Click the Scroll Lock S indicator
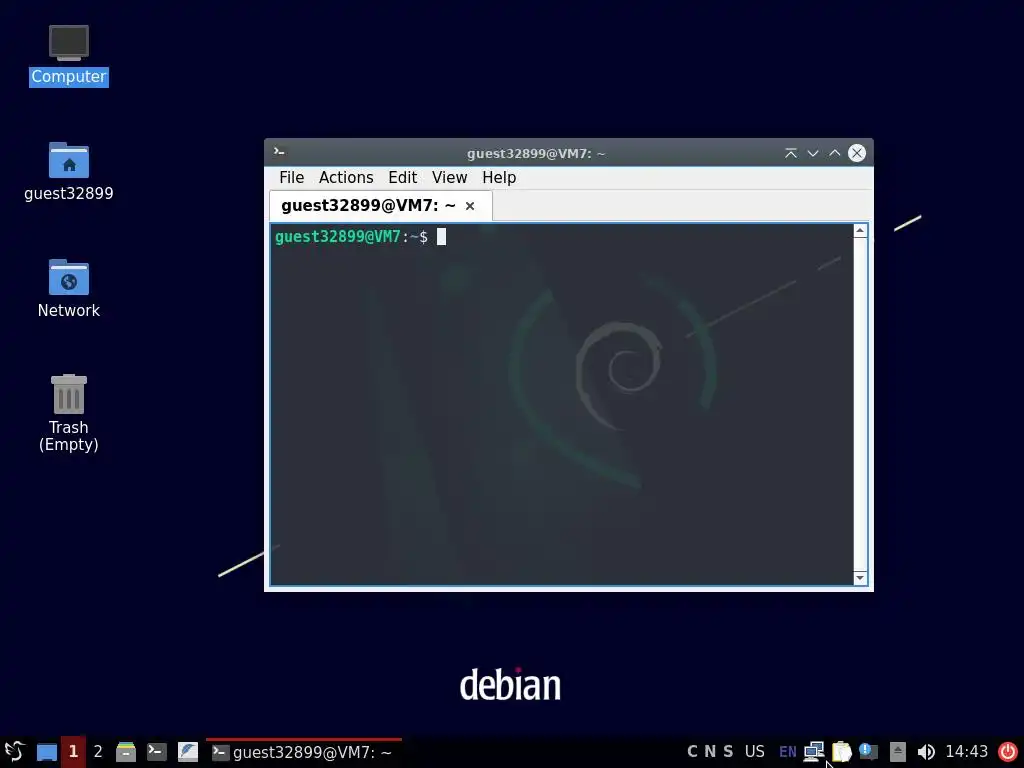The width and height of the screenshot is (1024, 768). tap(728, 752)
